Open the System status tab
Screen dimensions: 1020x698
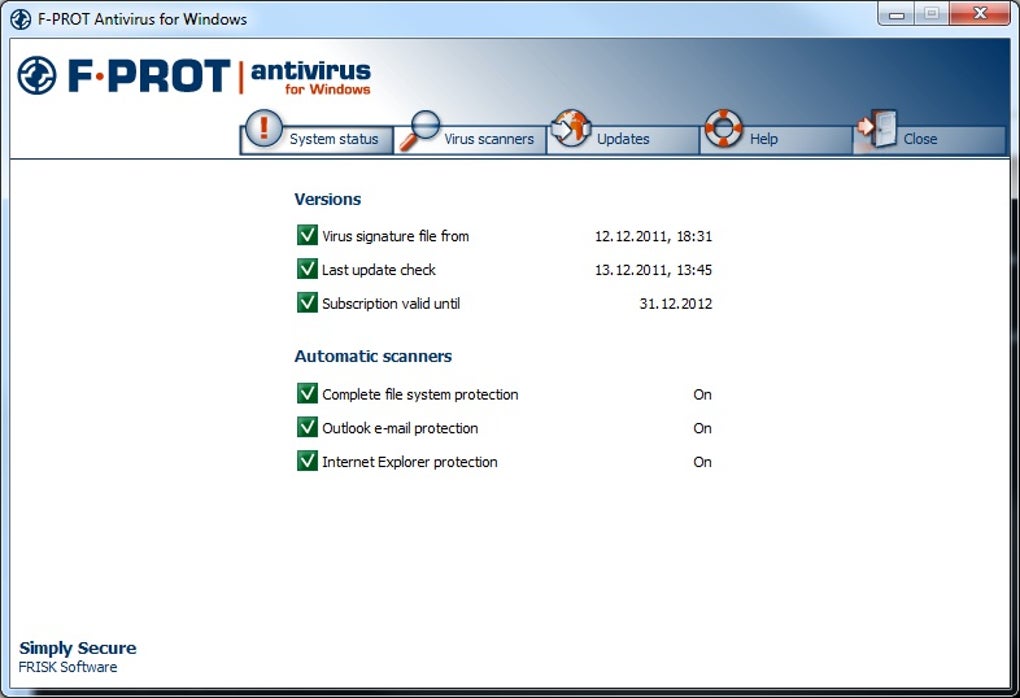(x=317, y=139)
